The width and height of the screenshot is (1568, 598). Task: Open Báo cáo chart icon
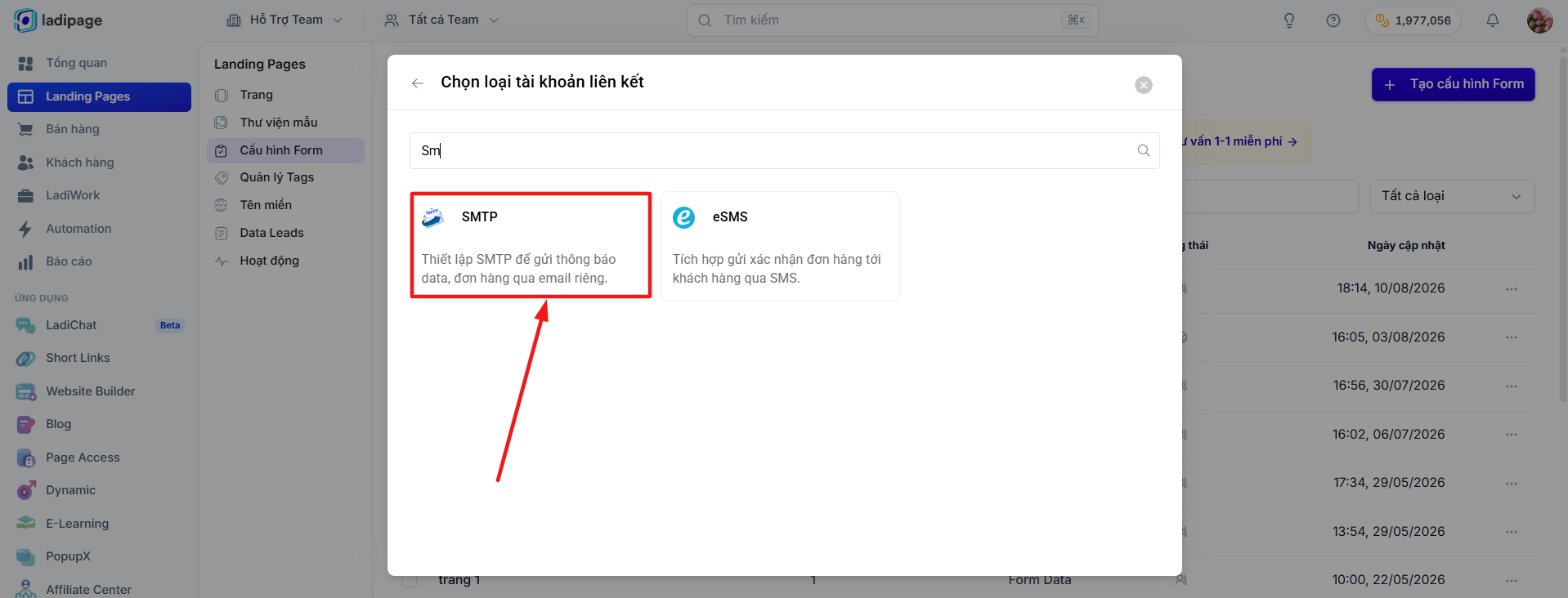click(x=25, y=261)
